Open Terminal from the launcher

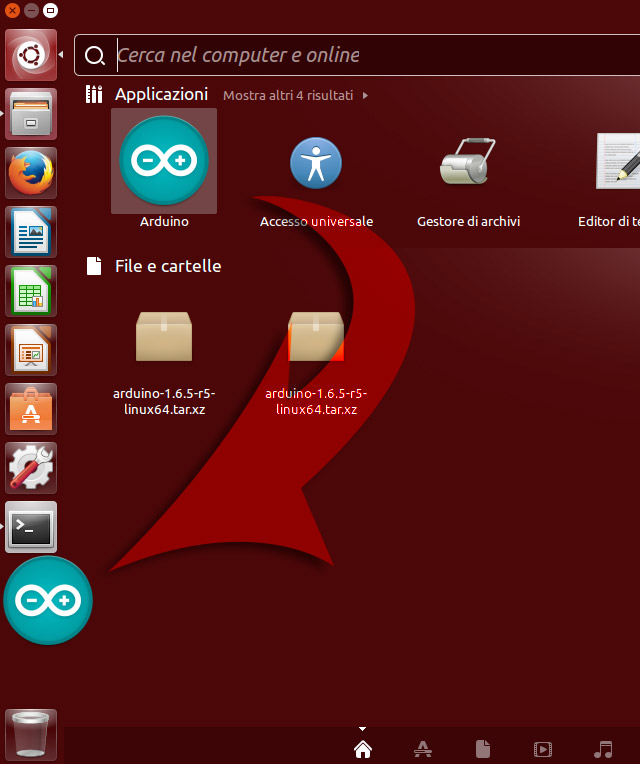pyautogui.click(x=31, y=527)
